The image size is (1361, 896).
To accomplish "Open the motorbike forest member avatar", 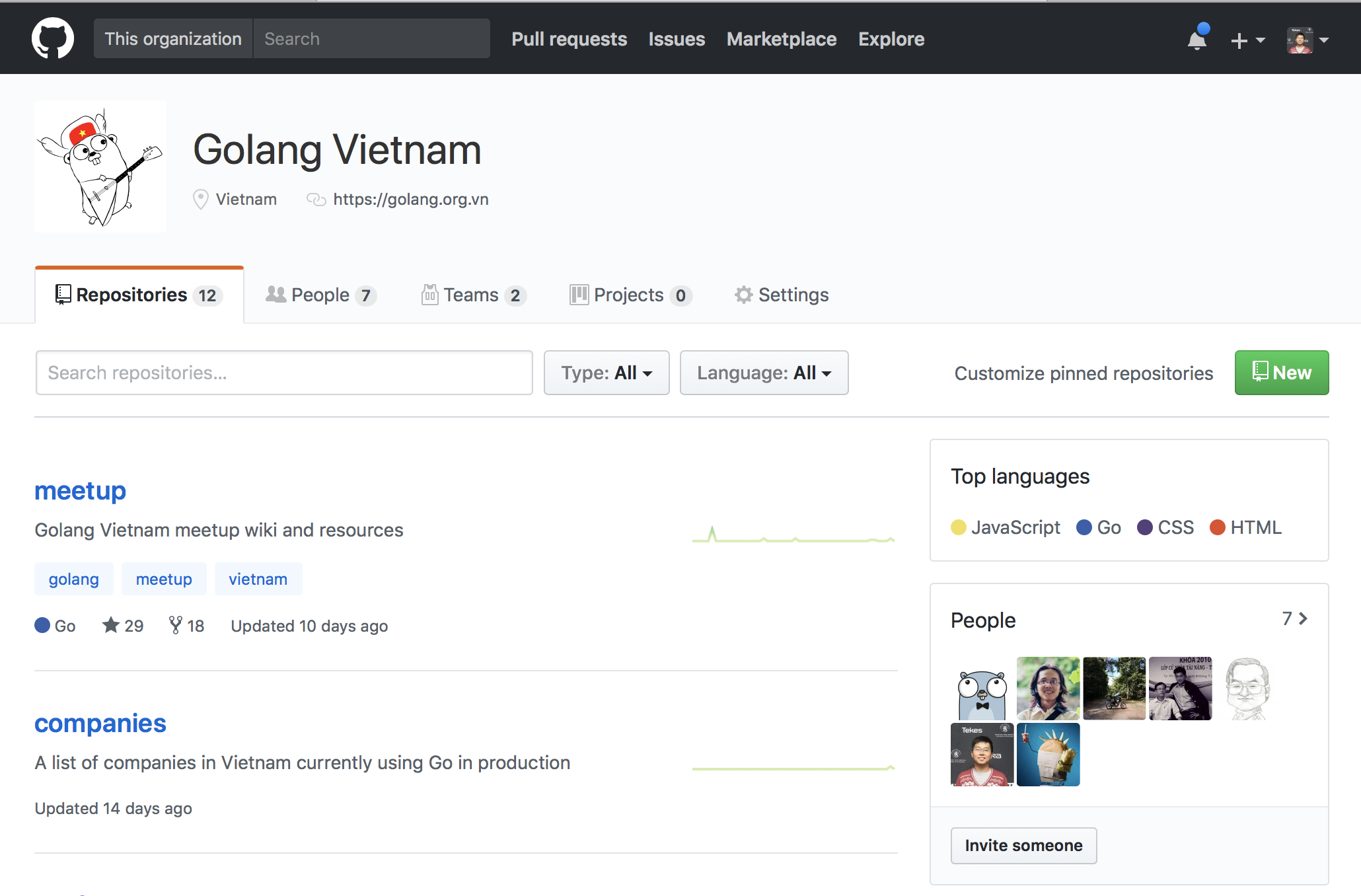I will coord(1115,689).
